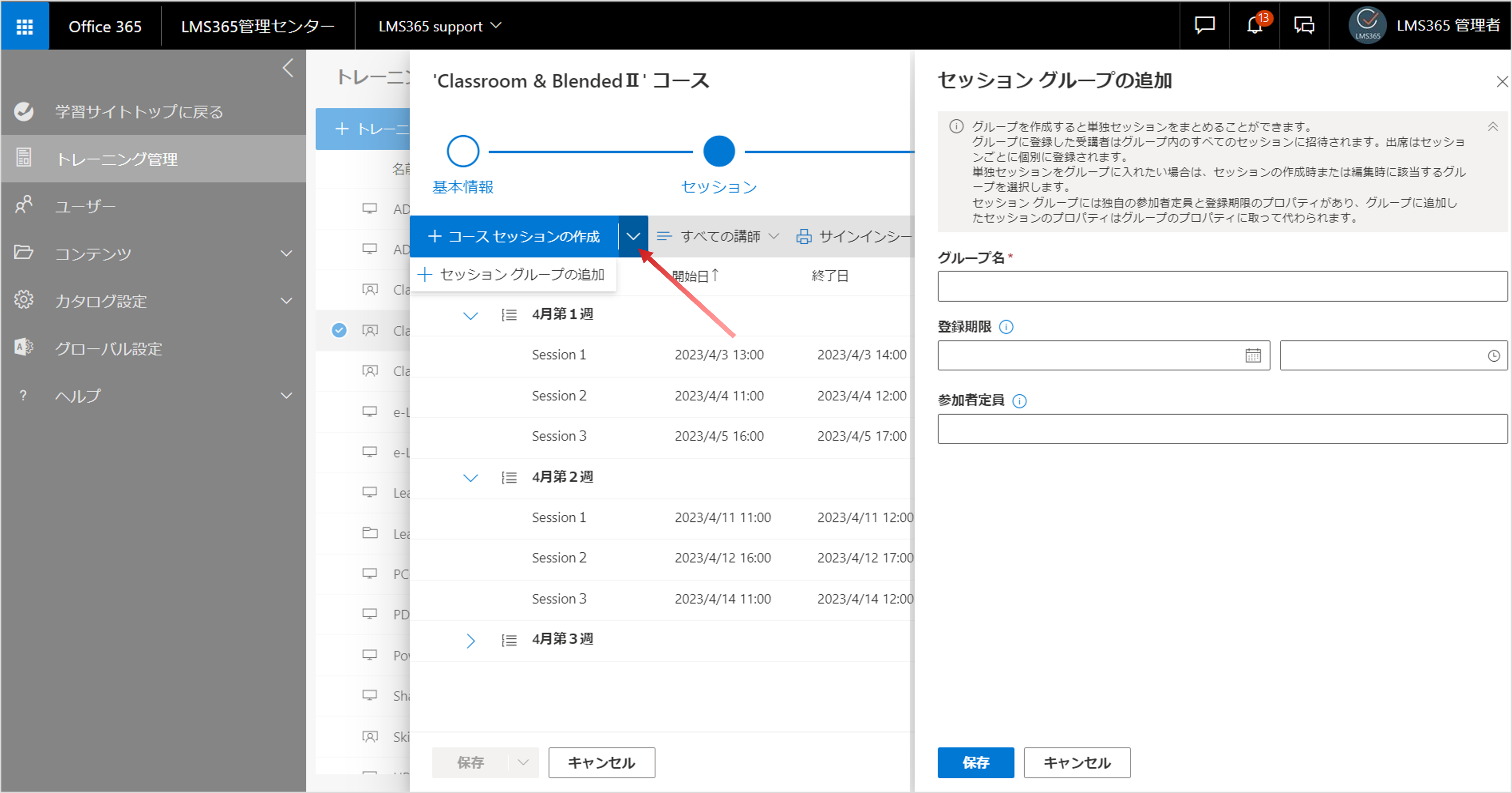Click the list icon beside 4月第１週
Screen dimensions: 1512x793
point(509,315)
